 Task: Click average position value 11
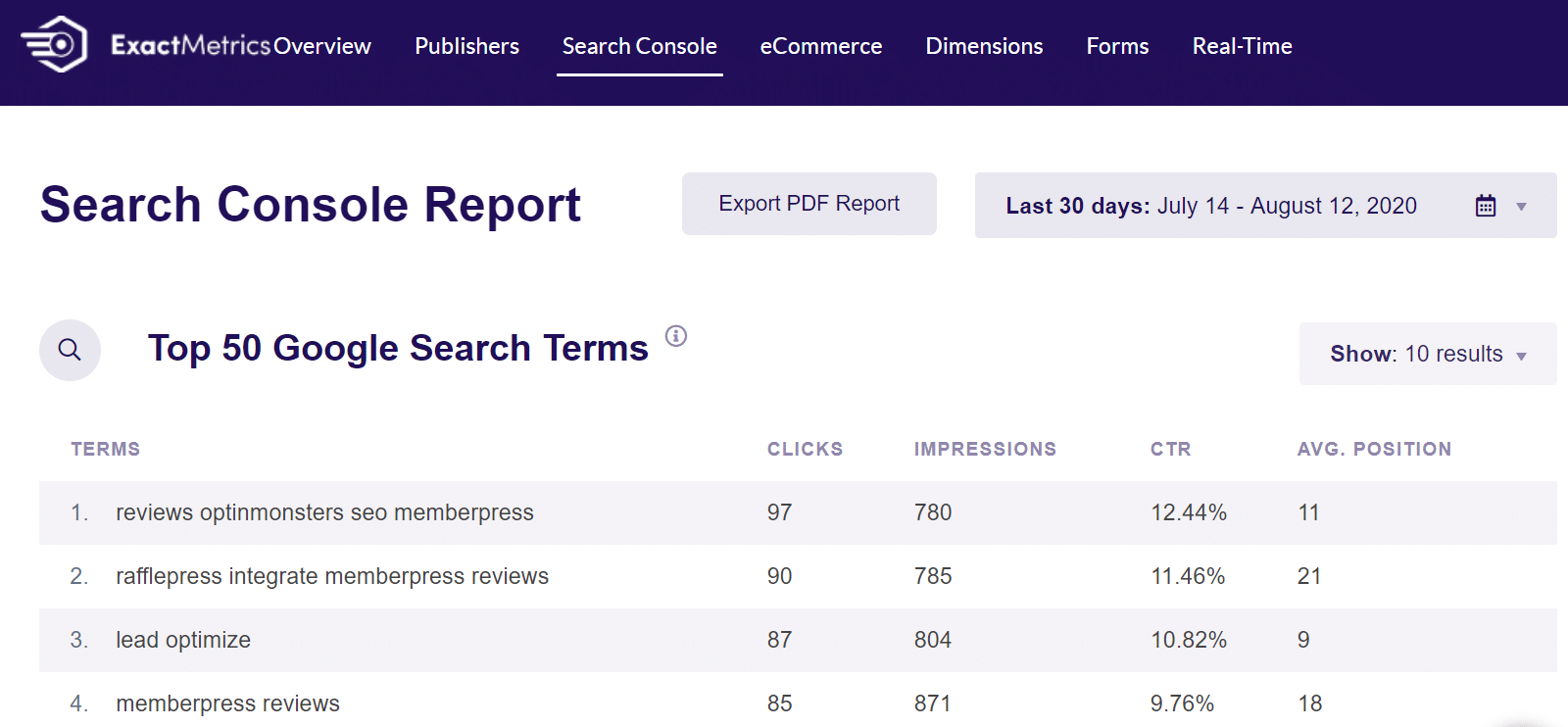[1308, 512]
